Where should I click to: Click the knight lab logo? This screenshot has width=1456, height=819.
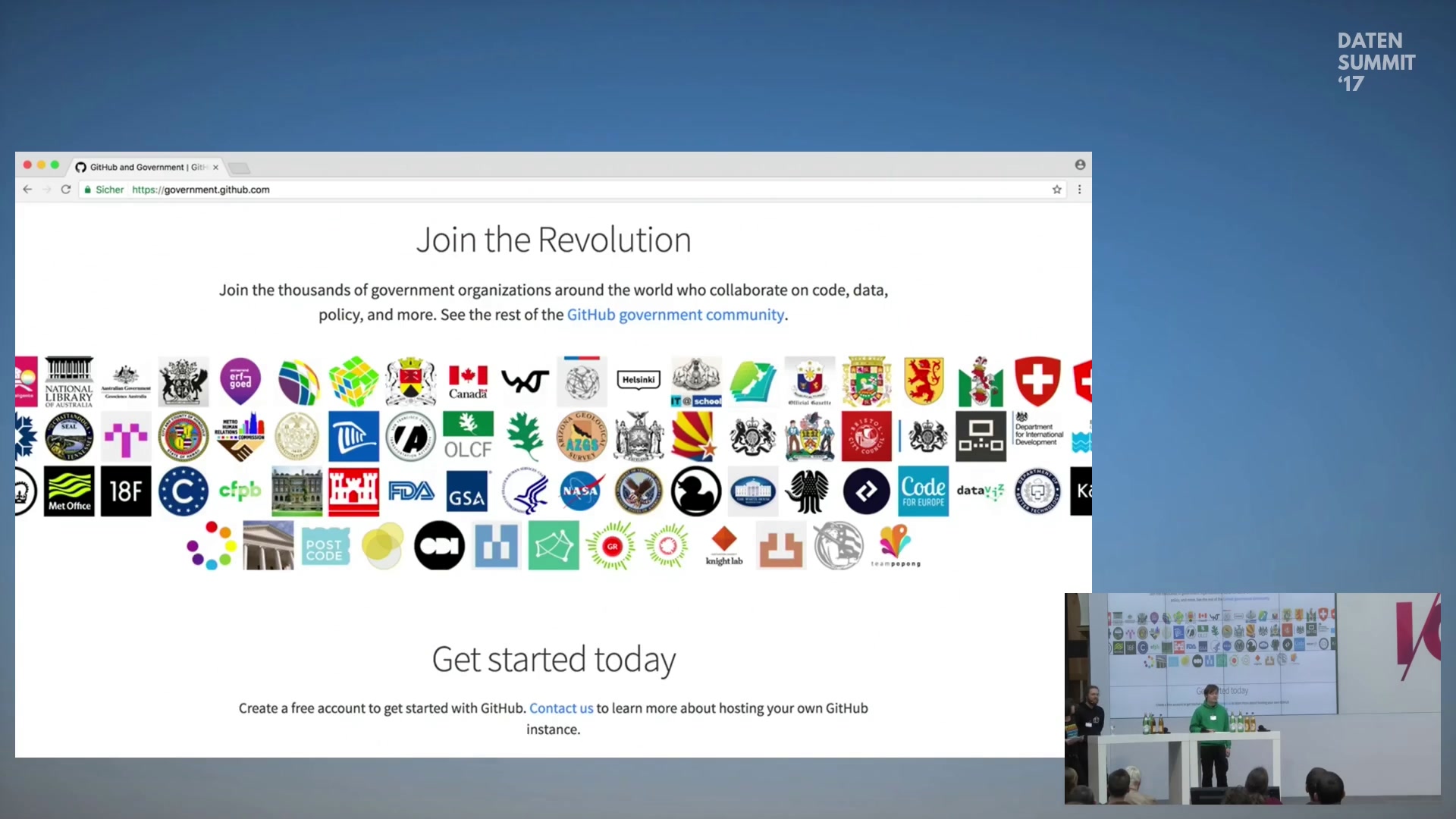724,546
